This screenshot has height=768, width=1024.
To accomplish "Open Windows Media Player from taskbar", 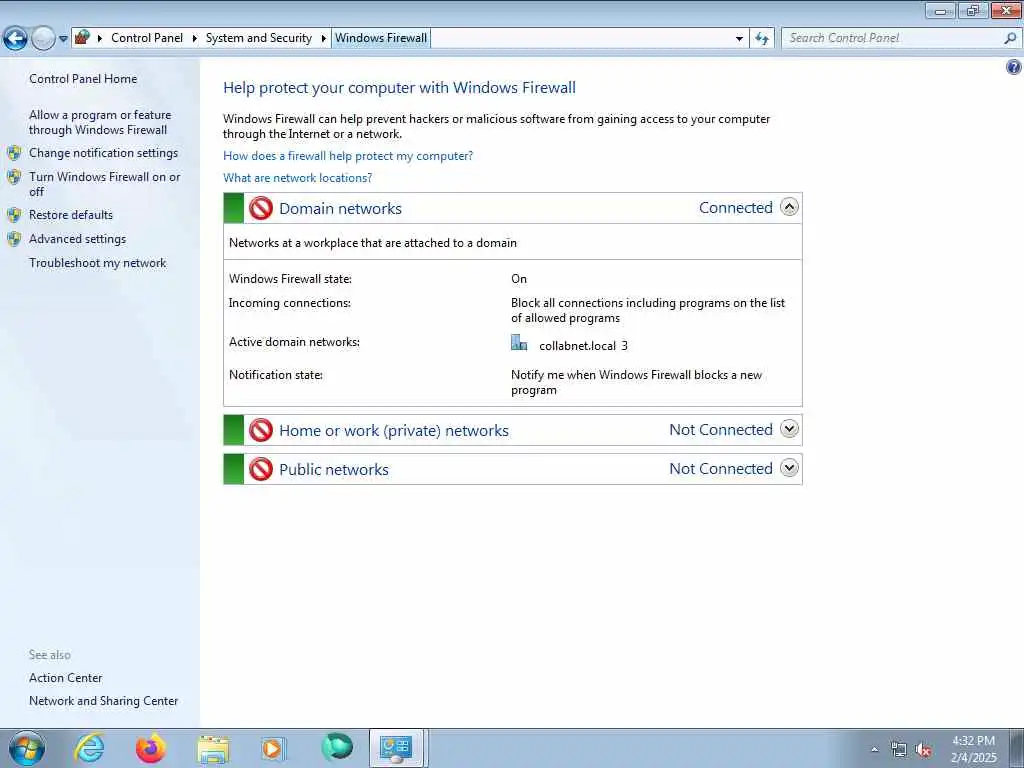I will point(273,748).
